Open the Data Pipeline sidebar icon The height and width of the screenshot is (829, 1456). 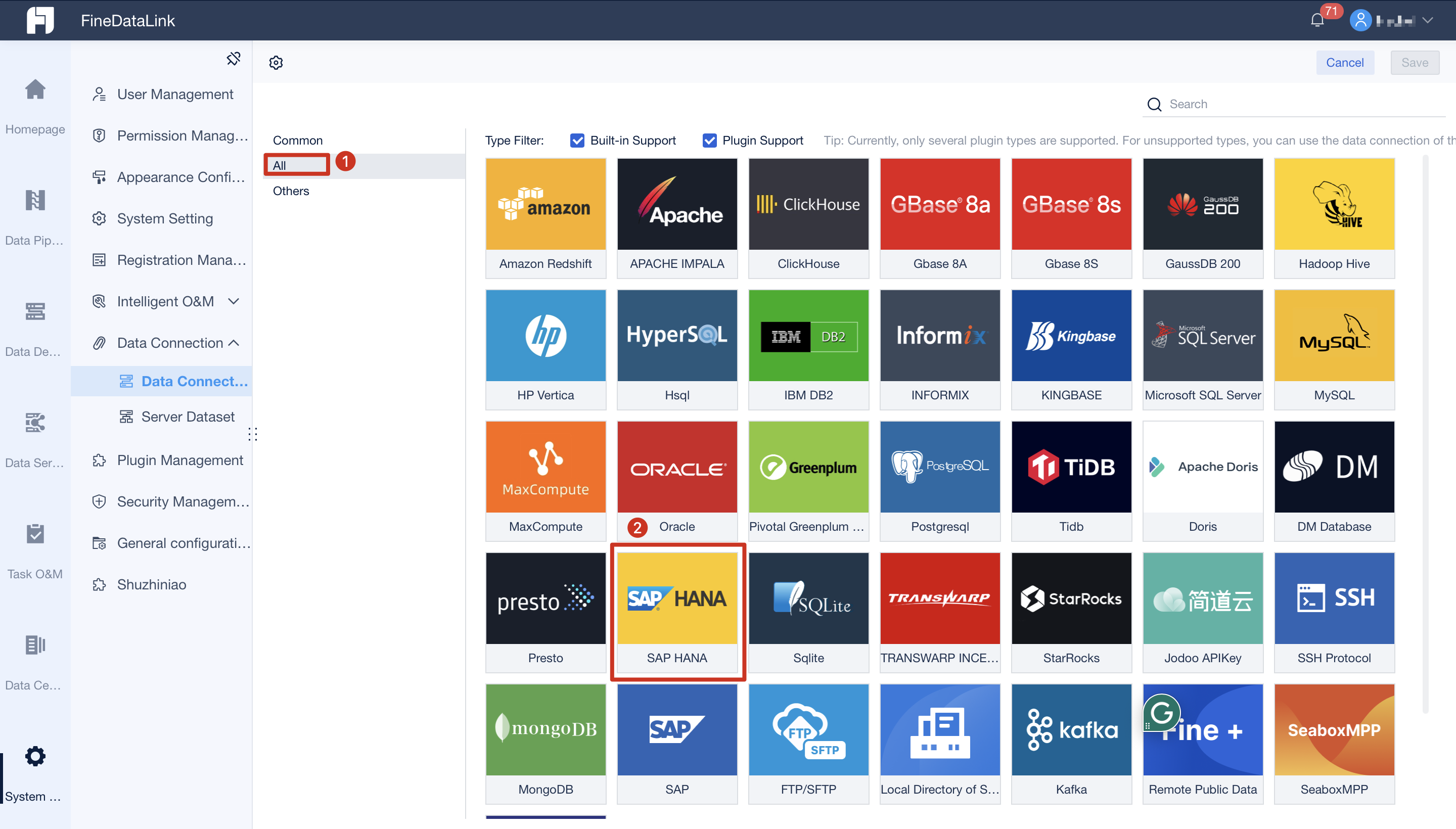tap(35, 201)
